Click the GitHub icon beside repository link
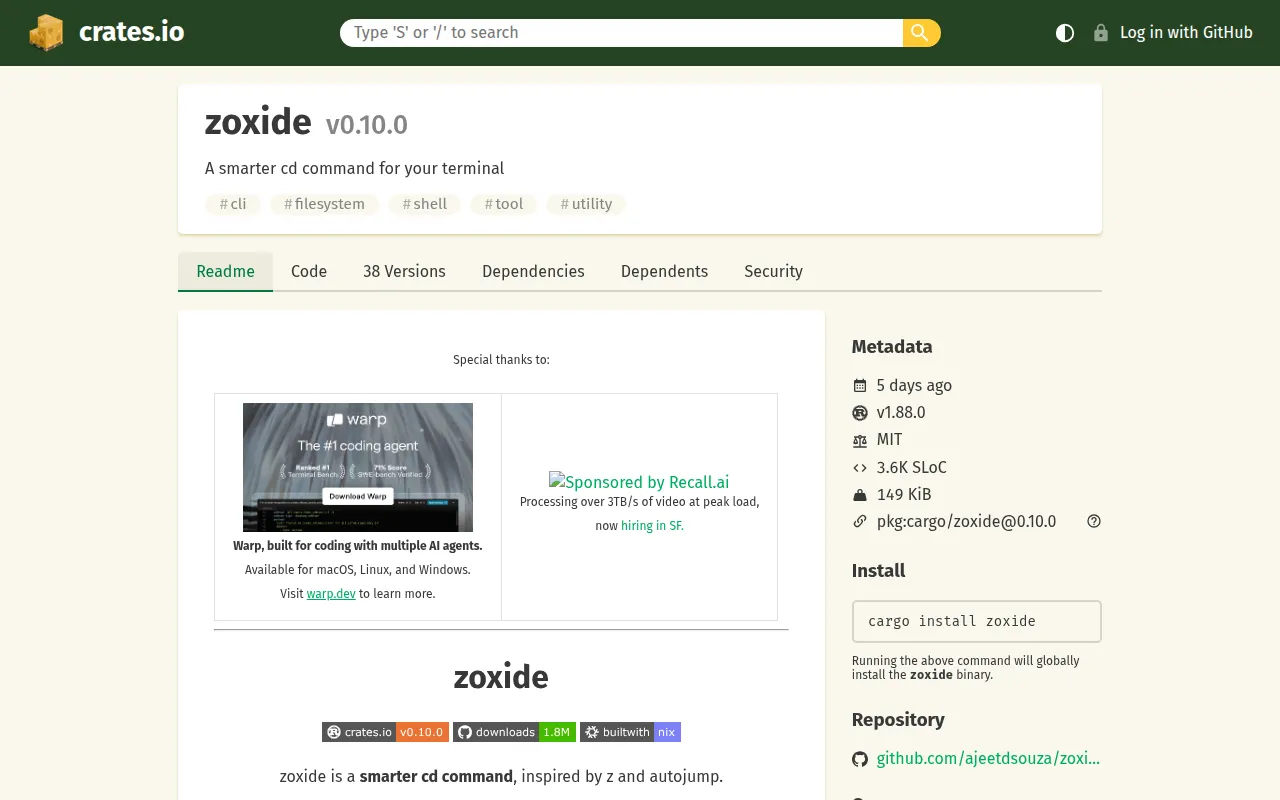Viewport: 1280px width, 800px height. [860, 759]
